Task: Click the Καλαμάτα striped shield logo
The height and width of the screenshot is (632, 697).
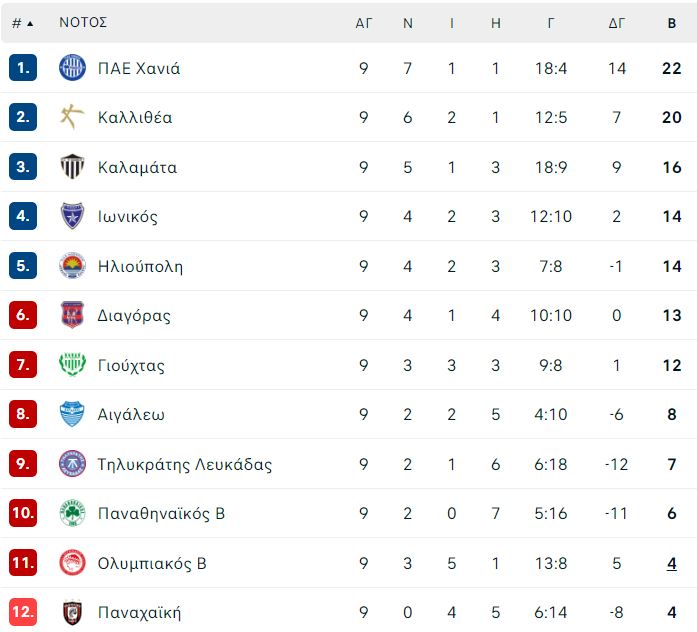Action: (x=72, y=166)
